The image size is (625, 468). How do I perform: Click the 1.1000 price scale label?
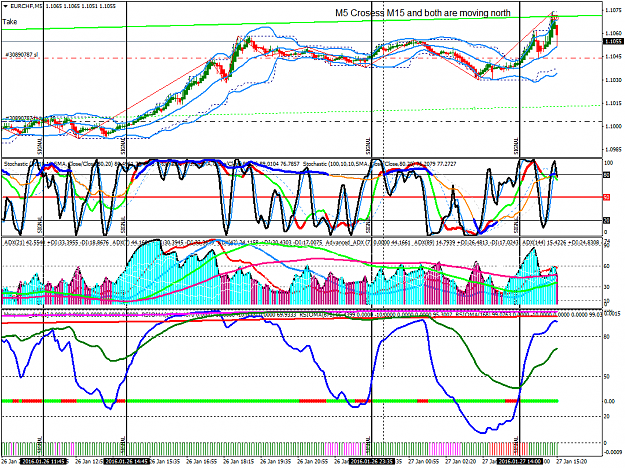point(613,126)
